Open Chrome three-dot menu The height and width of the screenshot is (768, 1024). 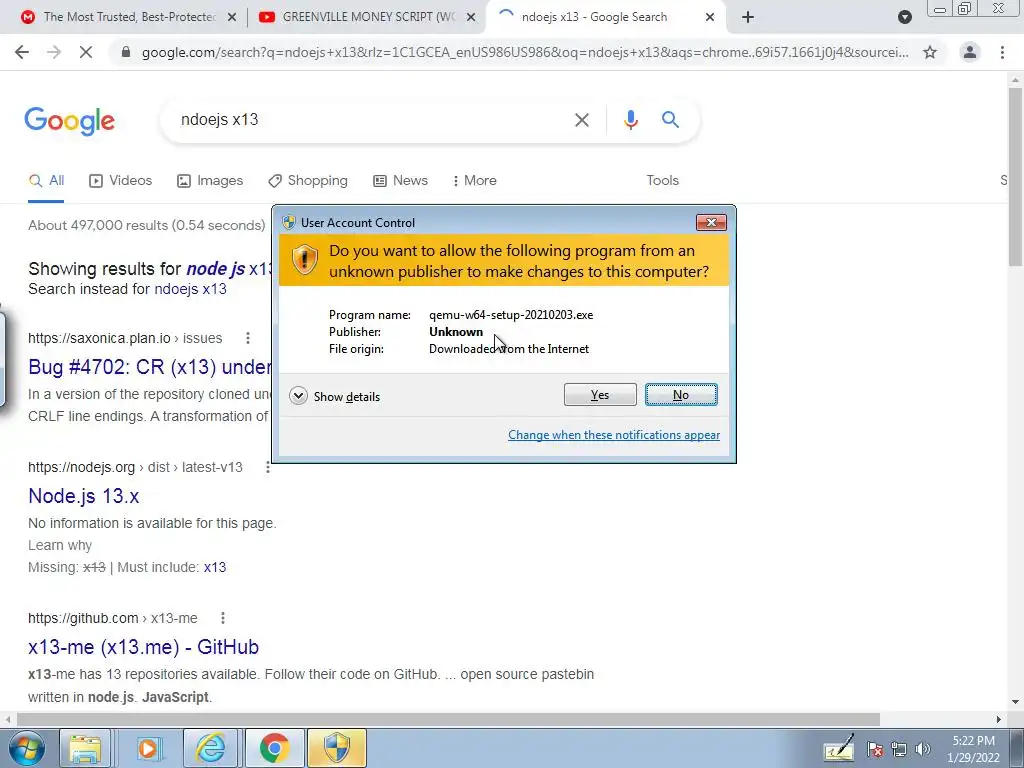(1002, 52)
